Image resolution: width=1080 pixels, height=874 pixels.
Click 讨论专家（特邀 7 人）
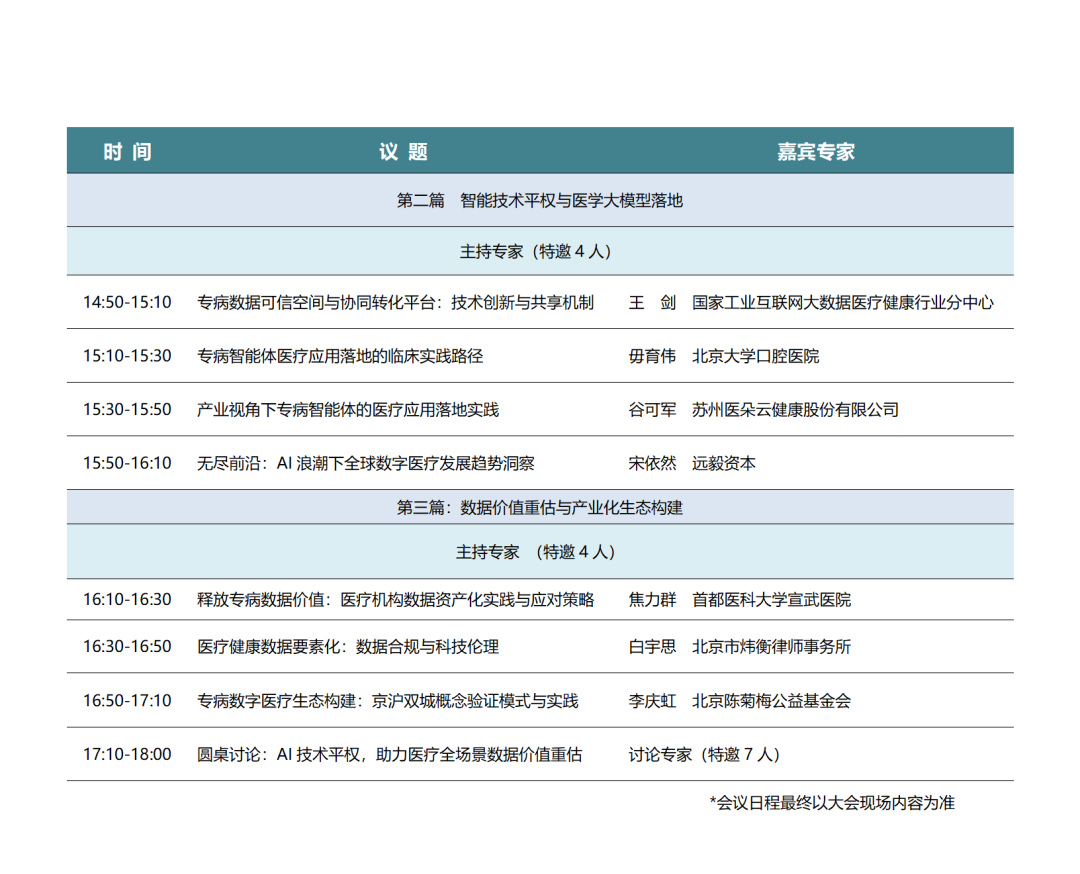point(704,755)
